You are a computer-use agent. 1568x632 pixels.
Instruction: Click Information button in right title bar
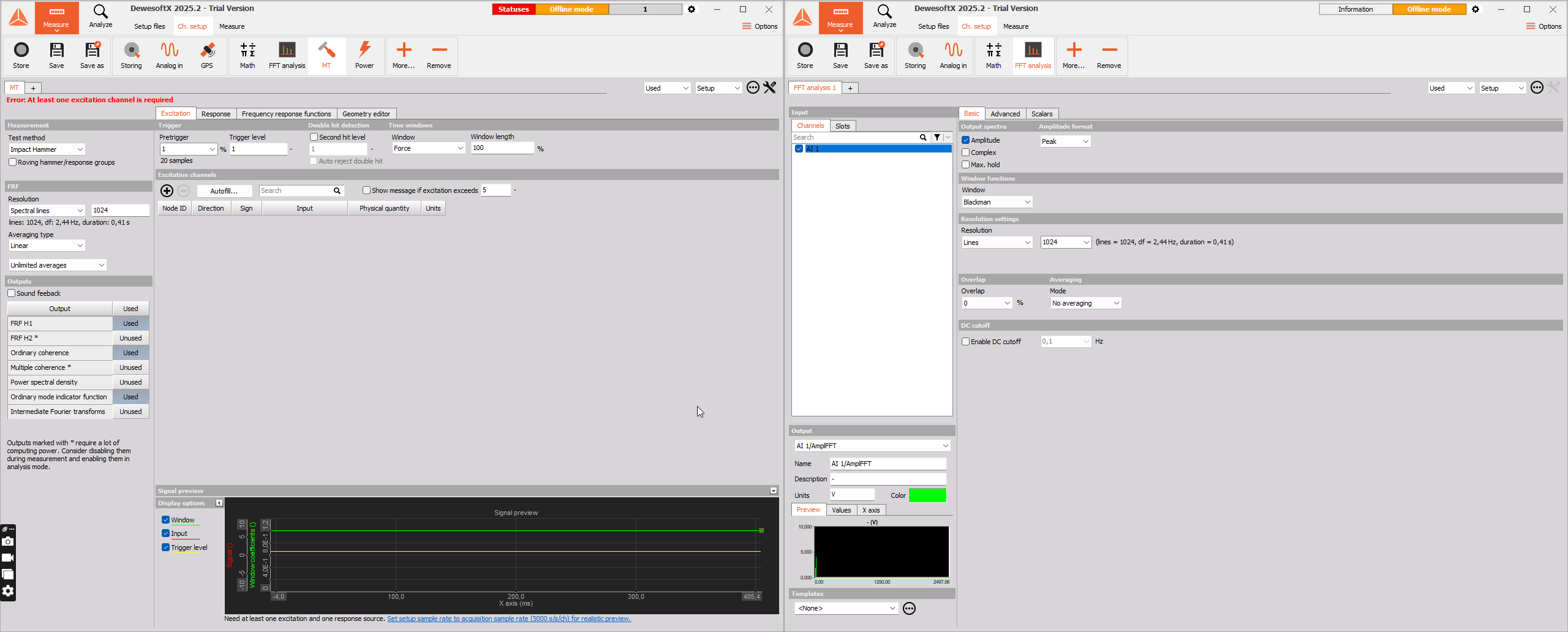tap(1355, 9)
